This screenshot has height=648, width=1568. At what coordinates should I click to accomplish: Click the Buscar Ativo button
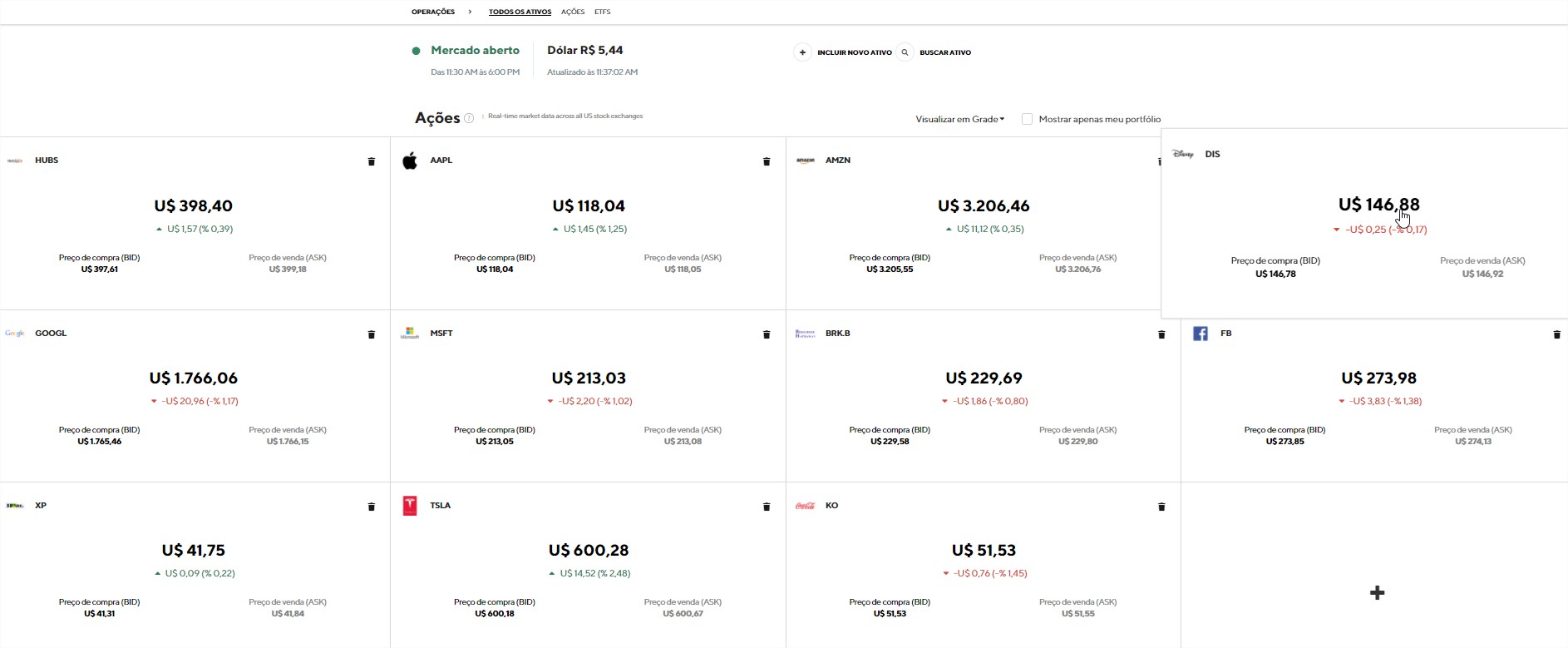(x=944, y=52)
